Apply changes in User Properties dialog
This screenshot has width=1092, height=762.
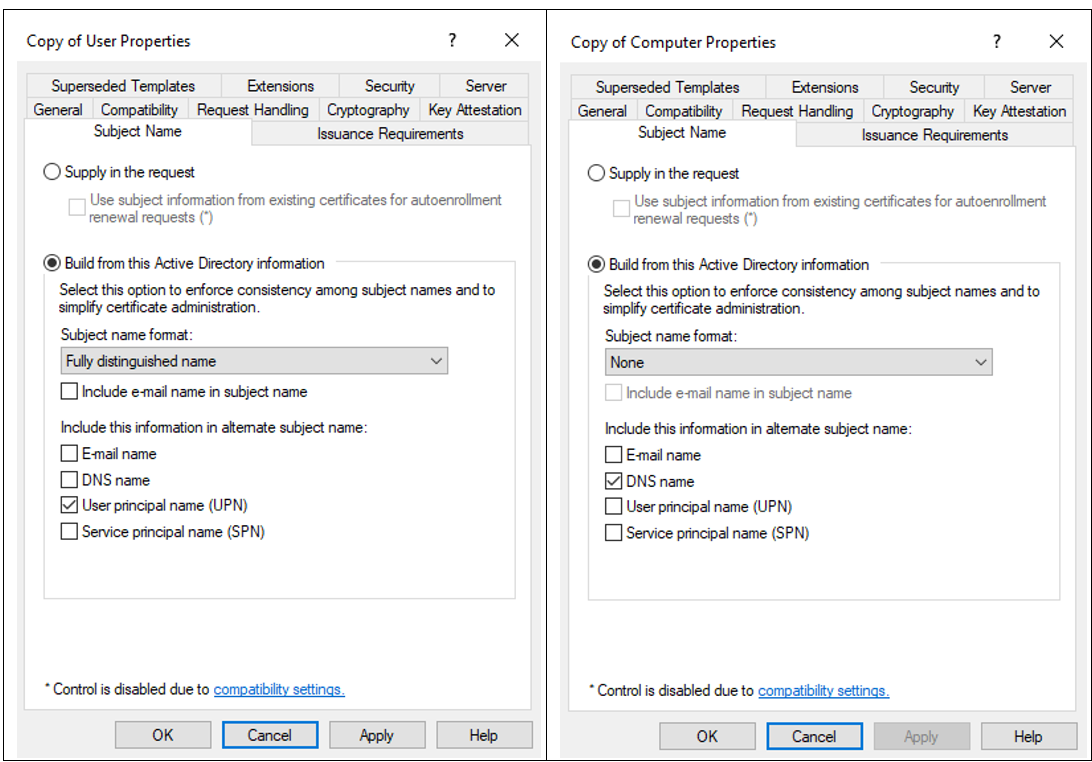(x=377, y=734)
